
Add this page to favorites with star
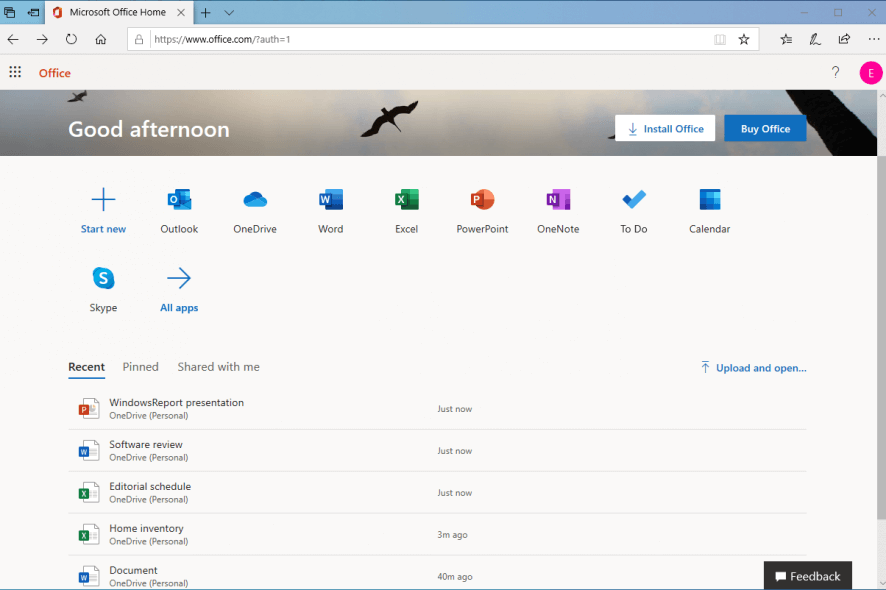744,39
